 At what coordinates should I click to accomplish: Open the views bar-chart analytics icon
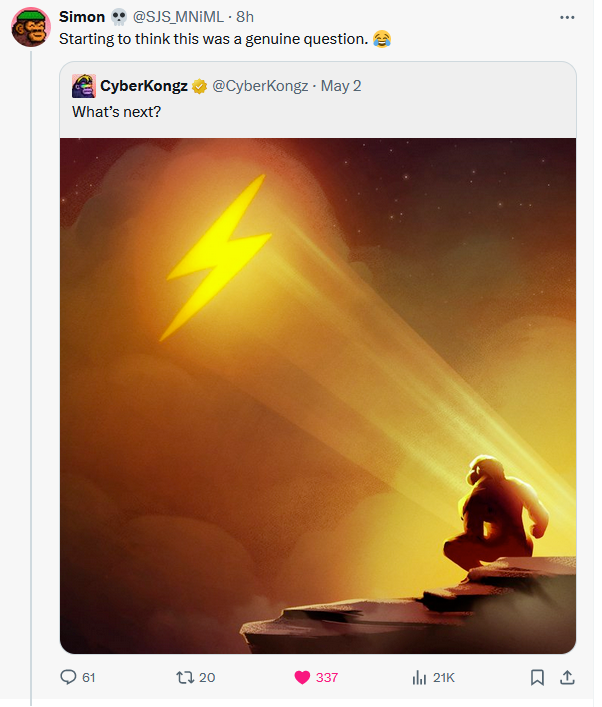tap(420, 677)
